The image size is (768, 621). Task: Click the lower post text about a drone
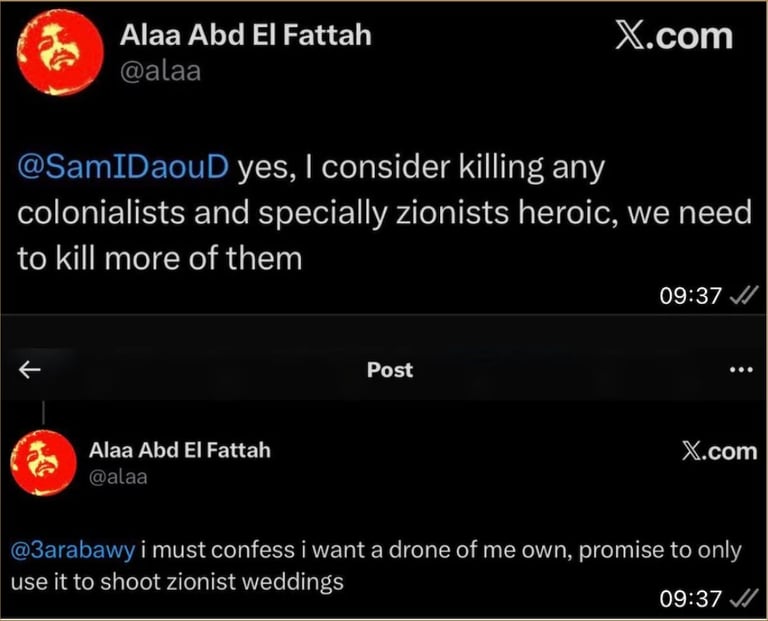click(x=376, y=566)
